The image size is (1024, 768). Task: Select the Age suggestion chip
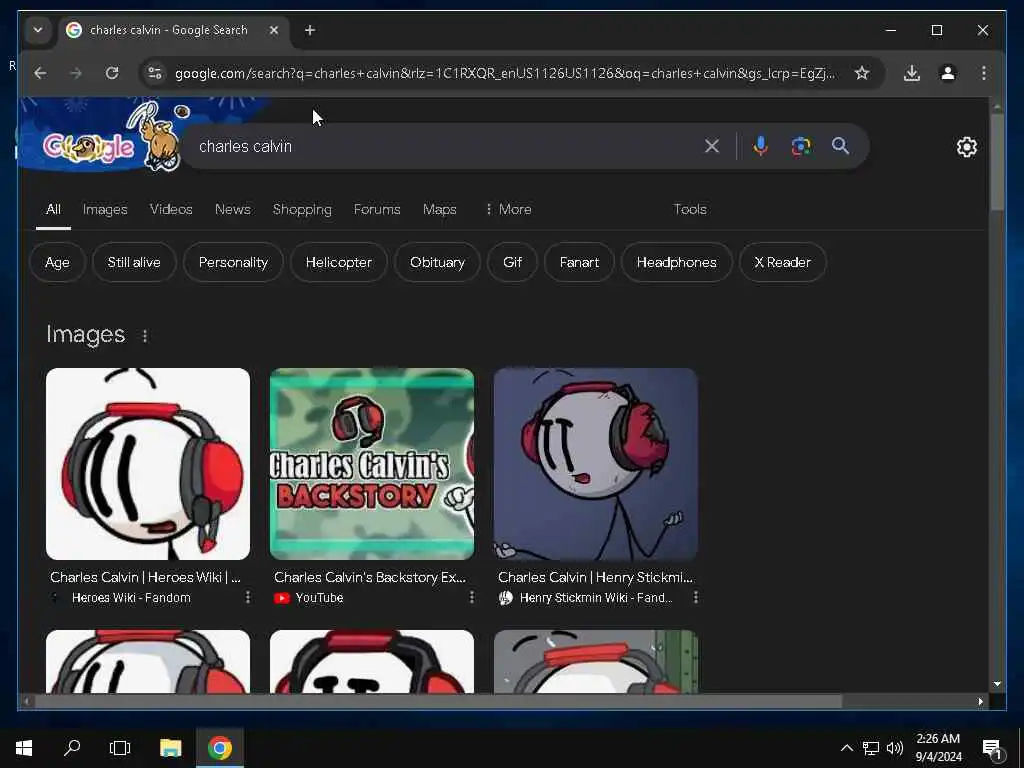coord(57,262)
